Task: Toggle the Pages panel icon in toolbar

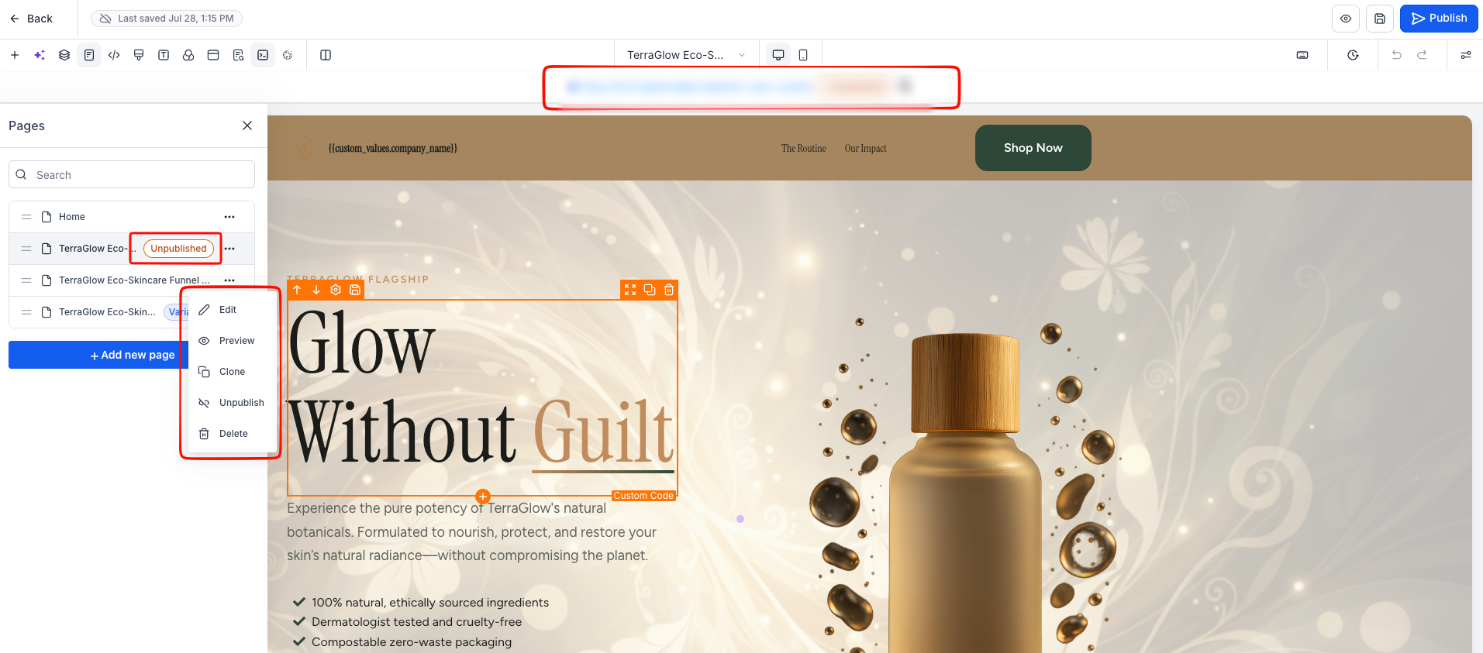Action: (89, 55)
